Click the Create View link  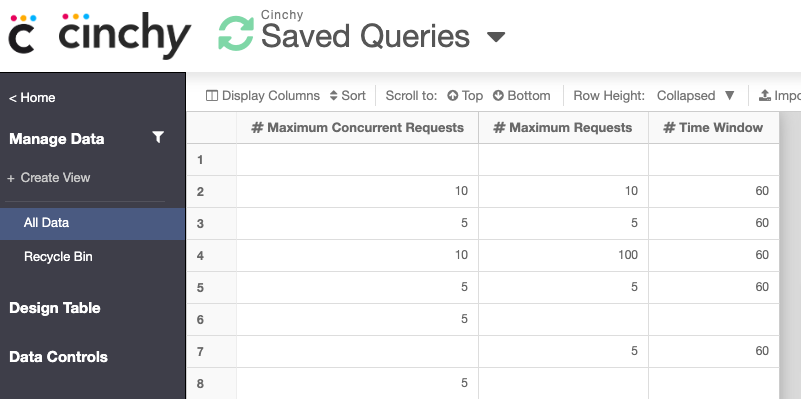49,178
